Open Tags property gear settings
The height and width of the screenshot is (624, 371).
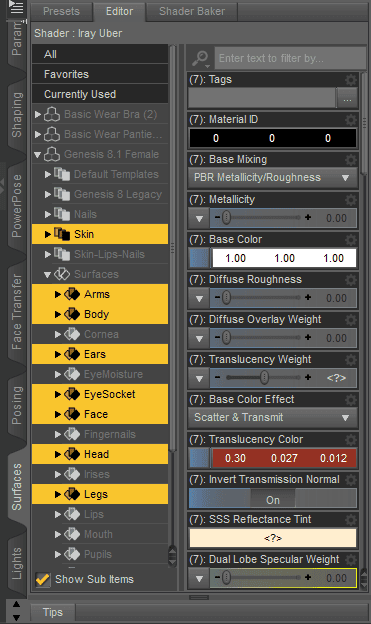(351, 80)
